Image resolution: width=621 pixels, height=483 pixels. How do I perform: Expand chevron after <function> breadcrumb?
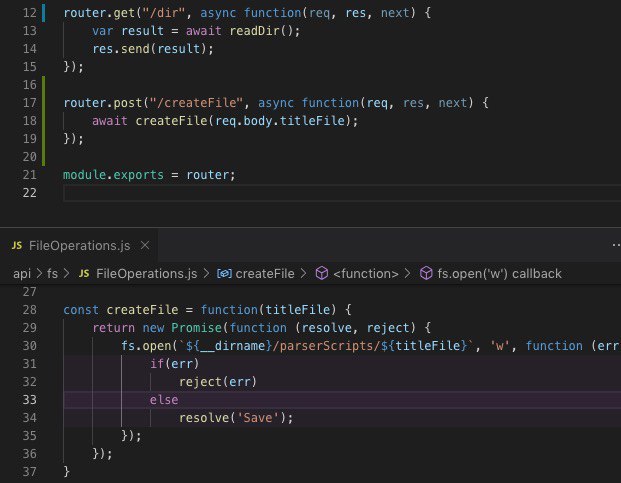(x=408, y=274)
